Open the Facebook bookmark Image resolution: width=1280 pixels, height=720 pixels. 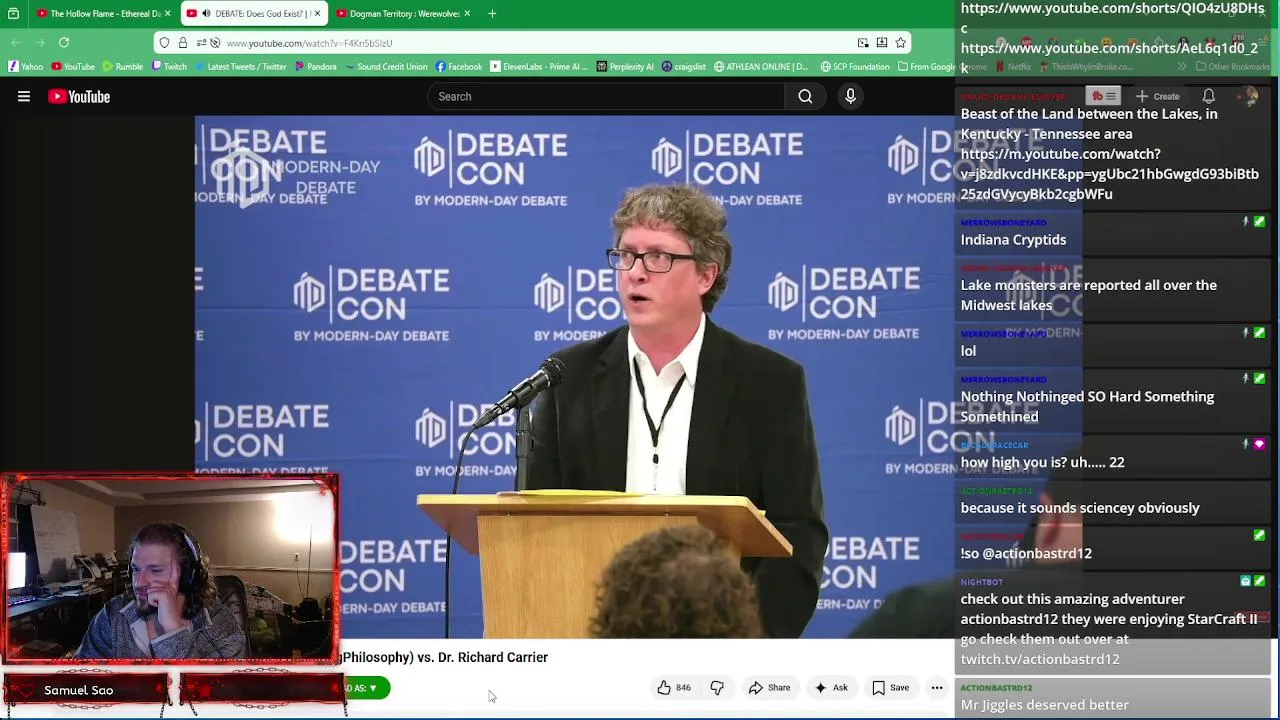[x=459, y=67]
